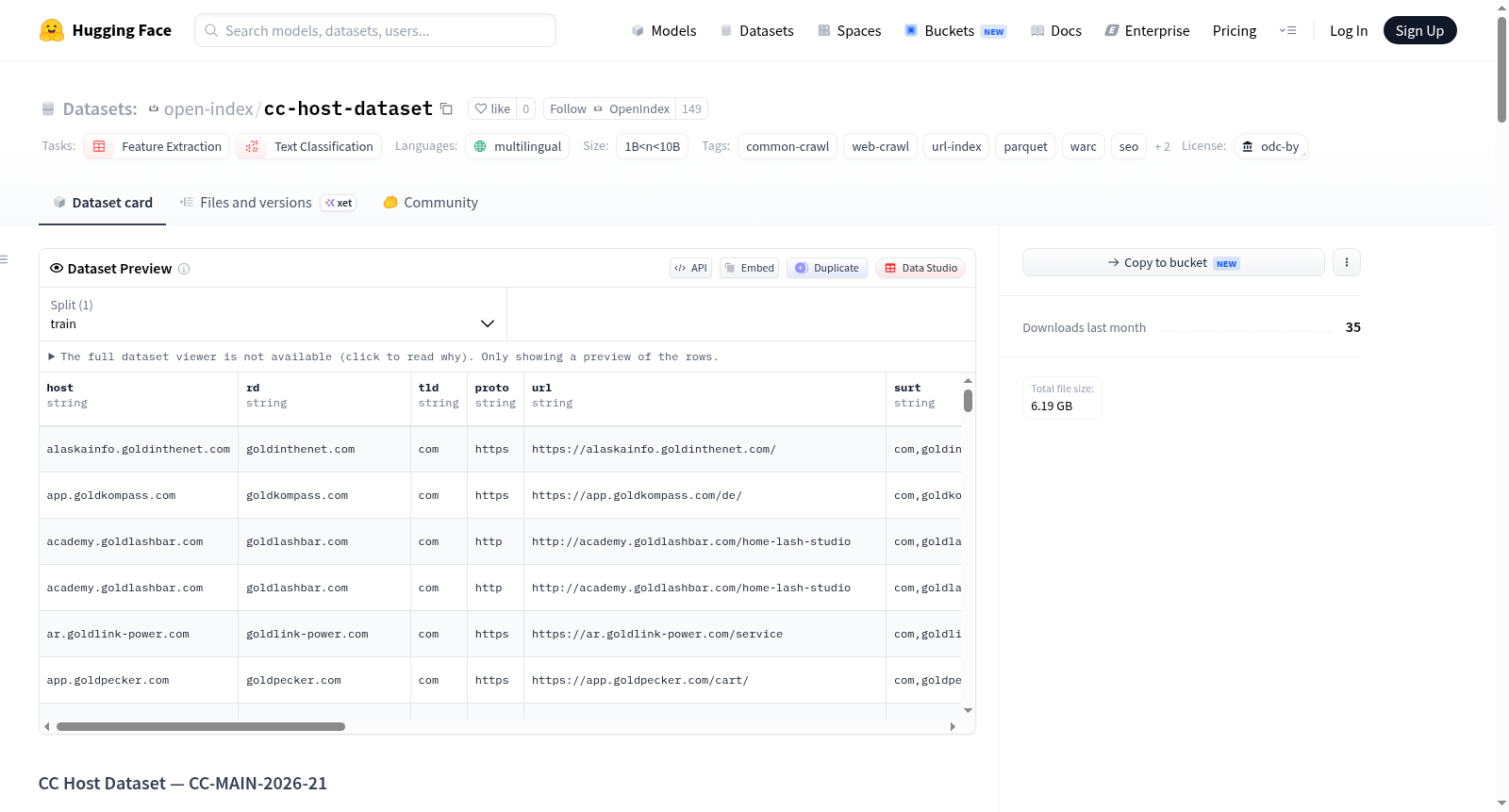Click the preview table horizontal scrollbar
Image resolution: width=1509 pixels, height=812 pixels.
[x=201, y=726]
